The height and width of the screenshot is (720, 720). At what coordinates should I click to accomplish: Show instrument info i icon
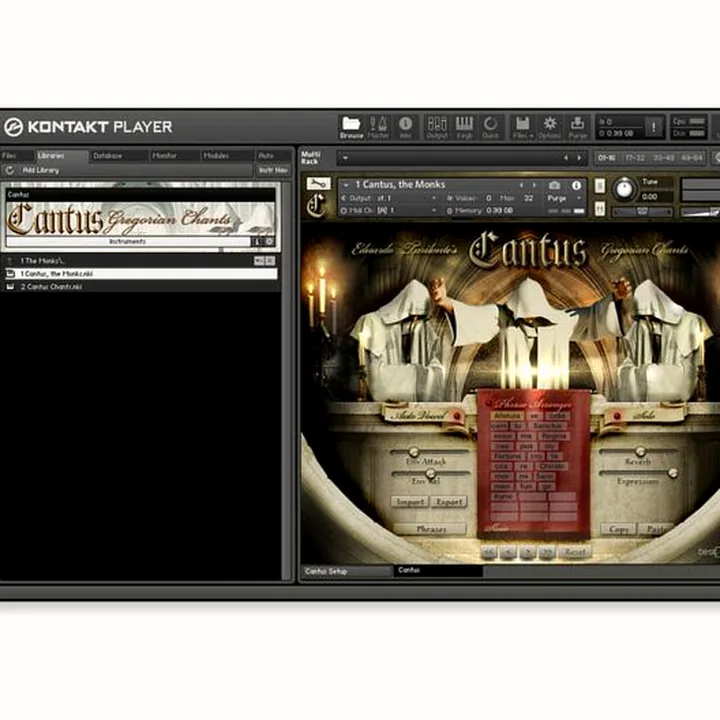click(576, 186)
